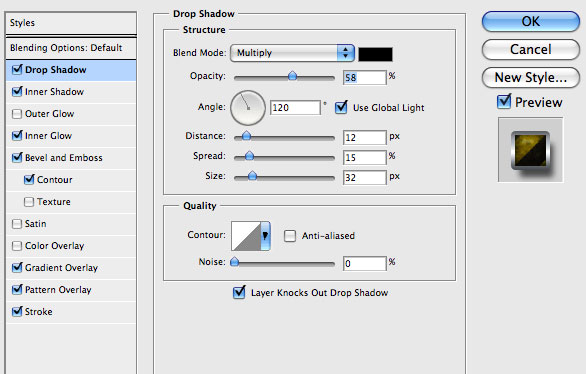This screenshot has height=374, width=586.
Task: Click the Distance slider handle
Action: click(x=246, y=136)
